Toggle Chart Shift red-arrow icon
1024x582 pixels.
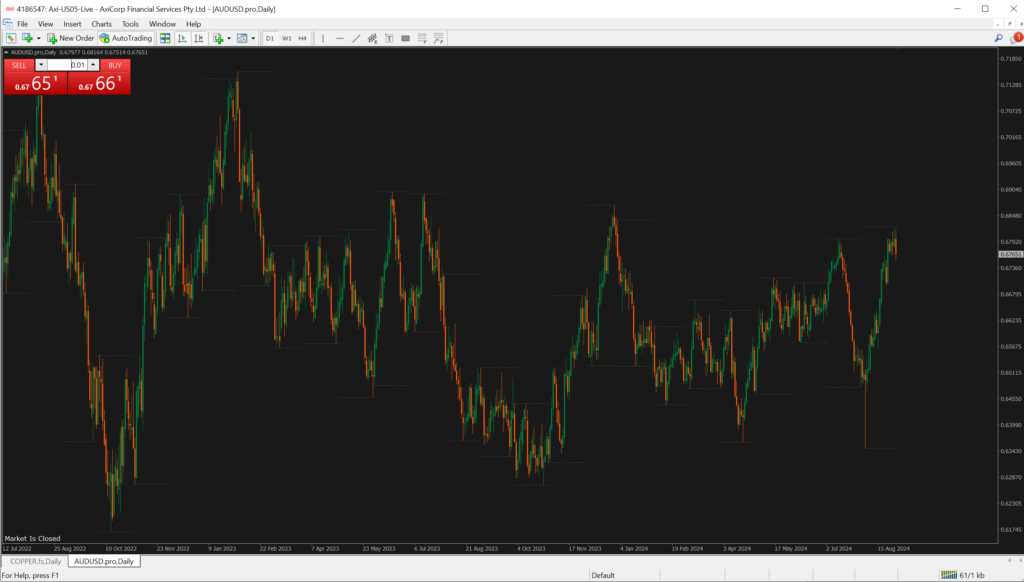[x=199, y=39]
